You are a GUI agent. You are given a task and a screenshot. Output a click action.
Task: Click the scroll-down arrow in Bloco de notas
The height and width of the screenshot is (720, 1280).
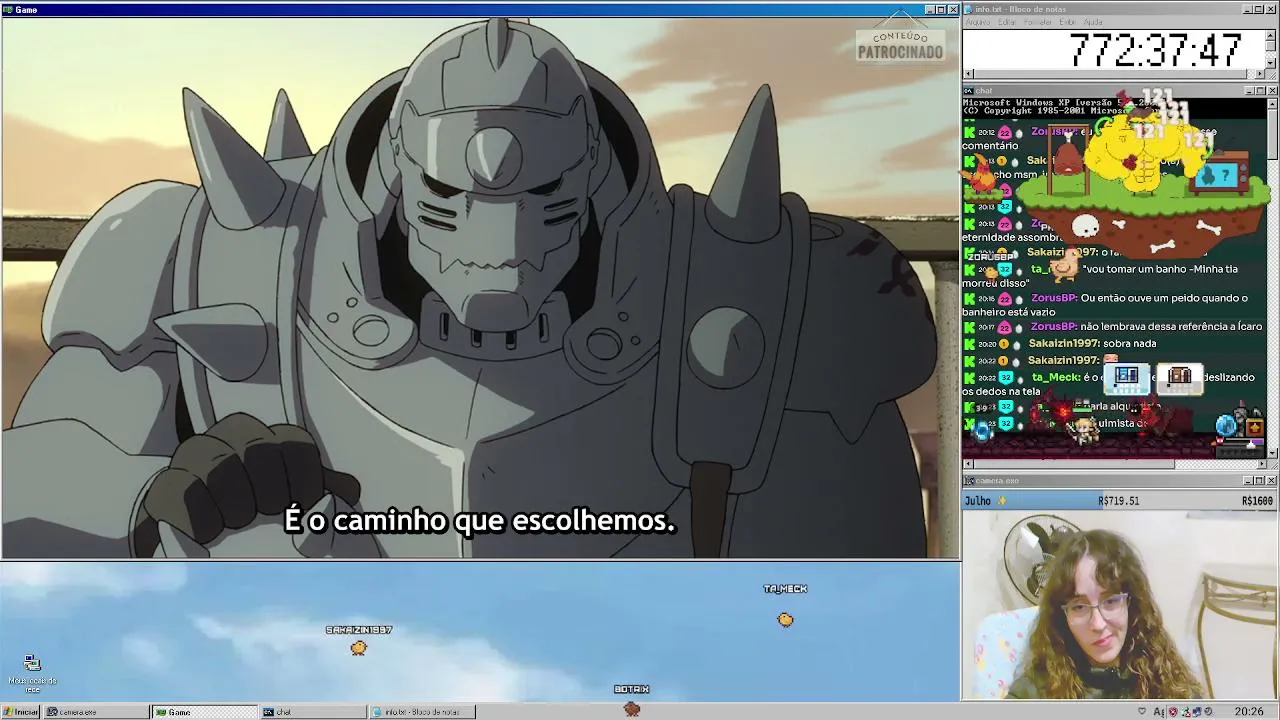[x=1272, y=62]
